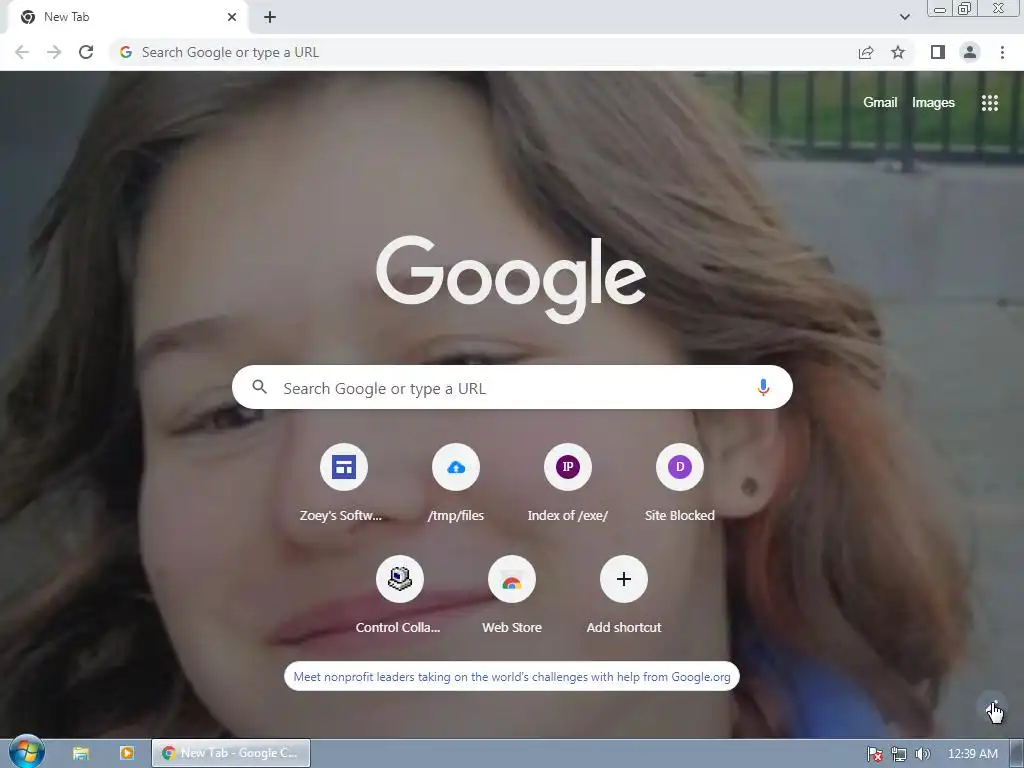Open the Zoey's Softw... shortcut
Image resolution: width=1024 pixels, height=768 pixels.
click(344, 483)
